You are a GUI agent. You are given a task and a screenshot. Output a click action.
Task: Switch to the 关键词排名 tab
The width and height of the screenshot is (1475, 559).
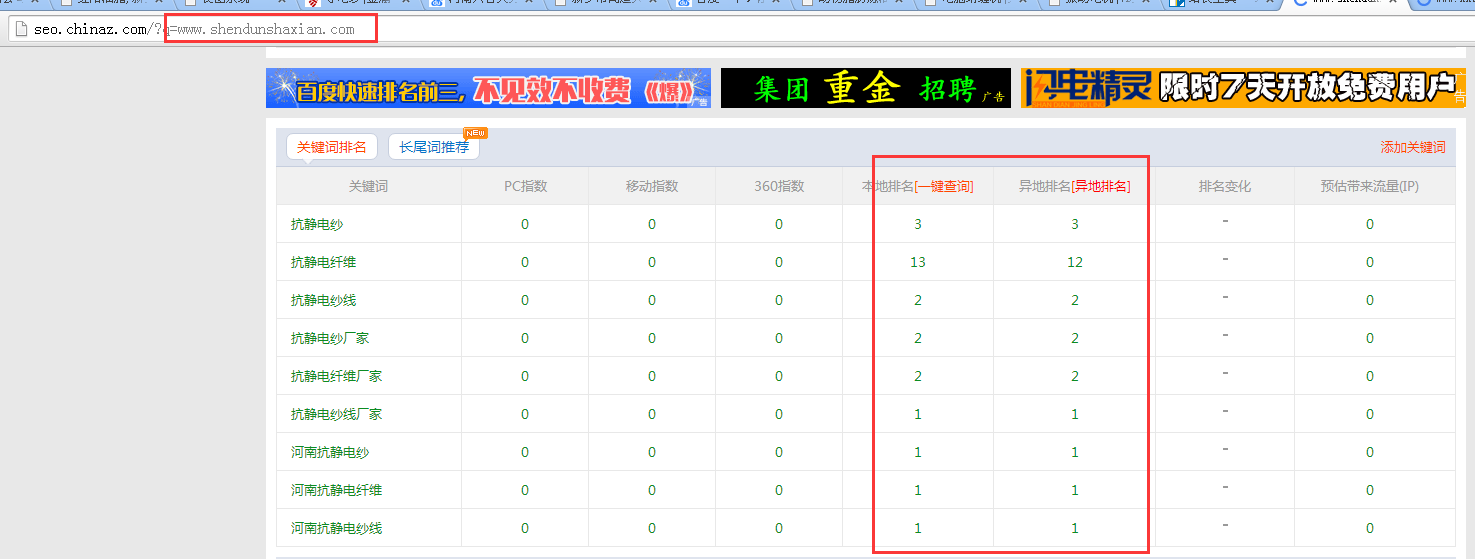[332, 147]
